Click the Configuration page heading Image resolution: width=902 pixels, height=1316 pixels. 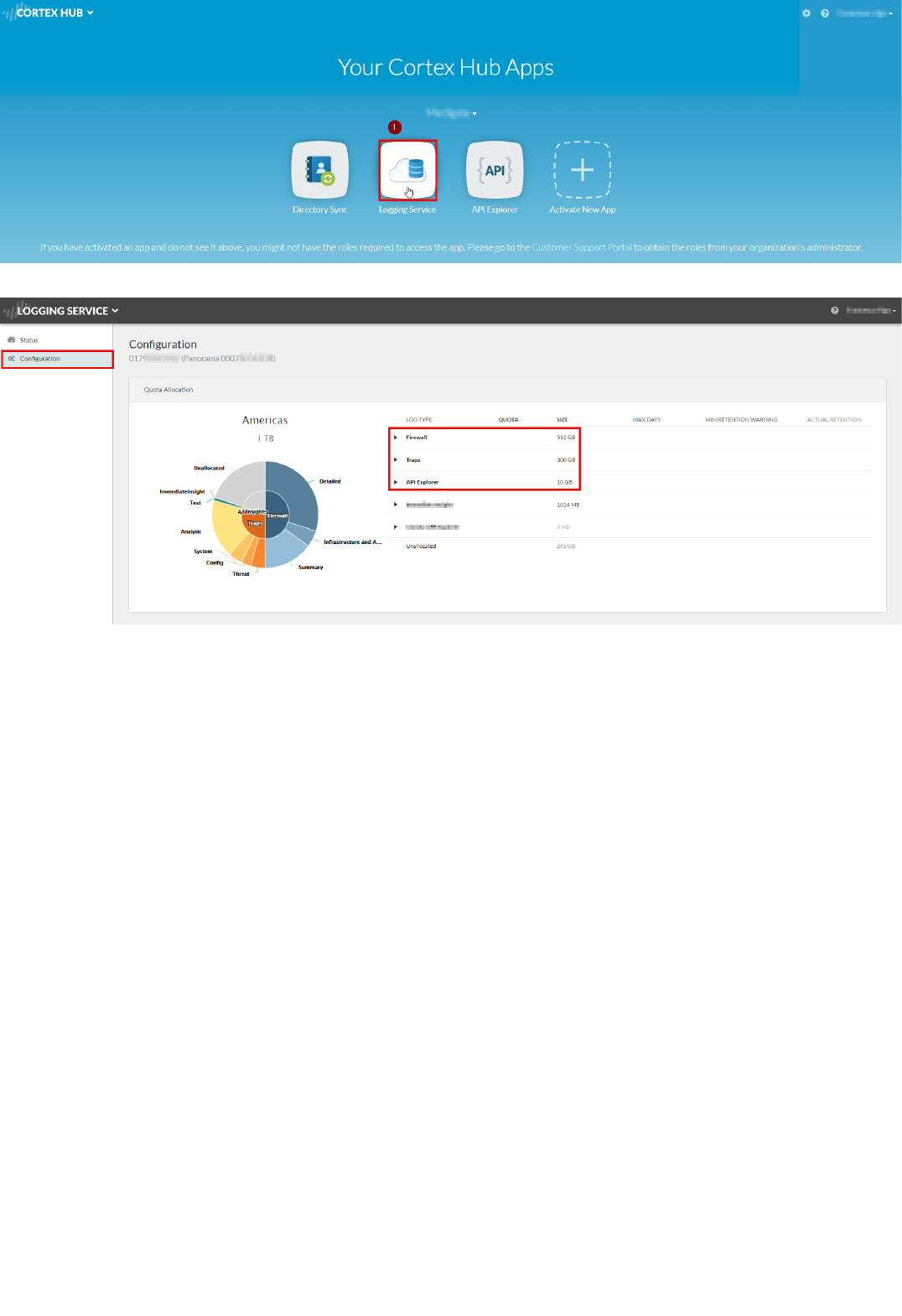(163, 345)
